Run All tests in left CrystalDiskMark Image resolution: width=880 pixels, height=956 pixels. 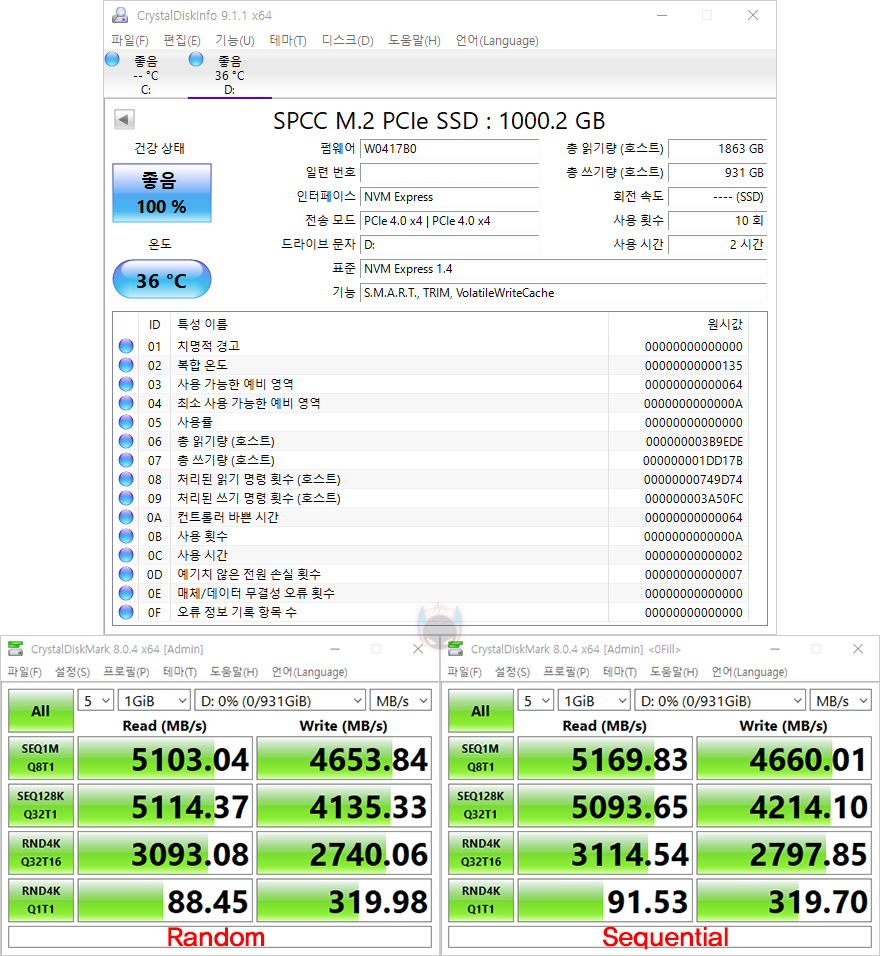click(41, 711)
